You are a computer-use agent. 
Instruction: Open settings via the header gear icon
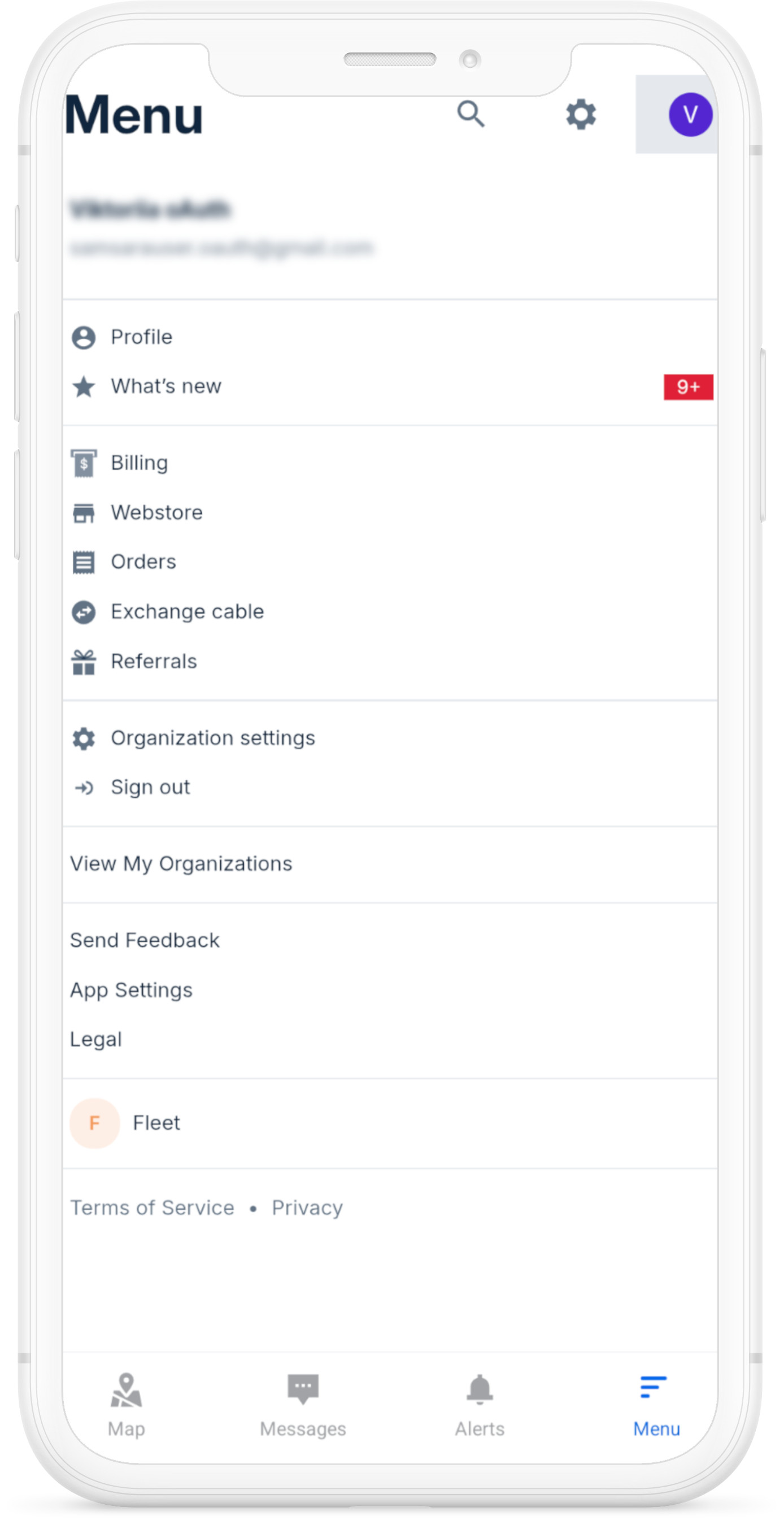click(581, 114)
